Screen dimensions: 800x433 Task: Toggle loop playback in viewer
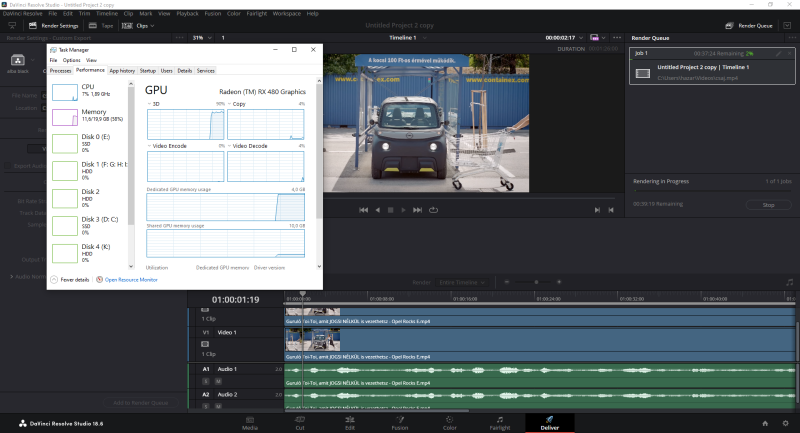(x=433, y=210)
